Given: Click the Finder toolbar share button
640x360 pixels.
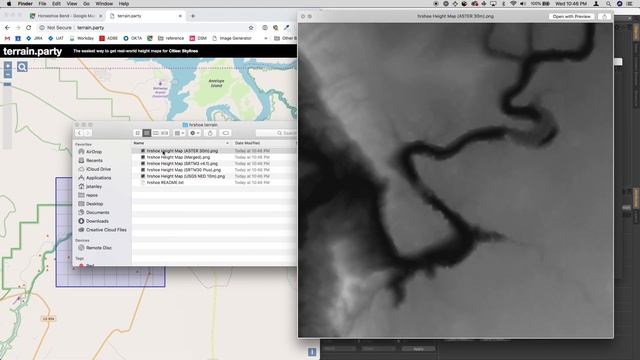Looking at the screenshot, I should (210, 133).
